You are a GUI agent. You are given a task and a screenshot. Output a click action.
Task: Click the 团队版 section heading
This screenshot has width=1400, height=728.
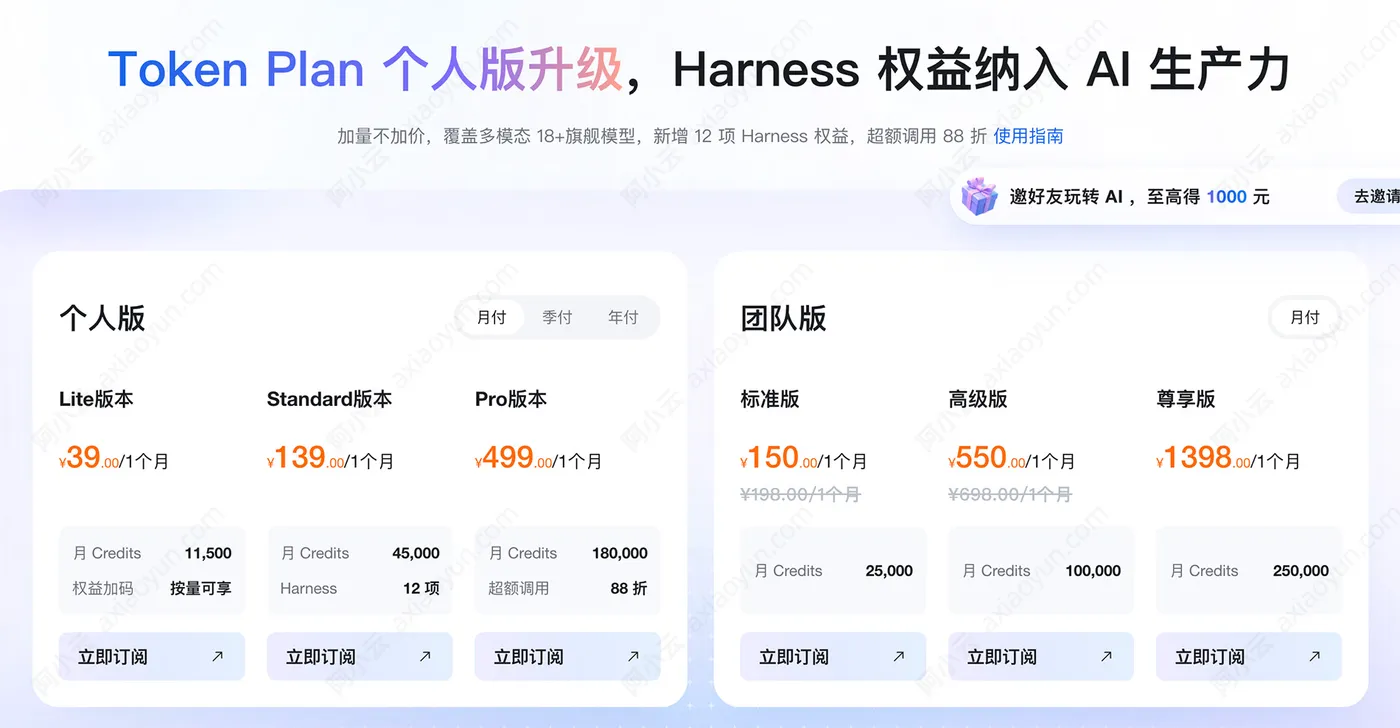tap(783, 318)
